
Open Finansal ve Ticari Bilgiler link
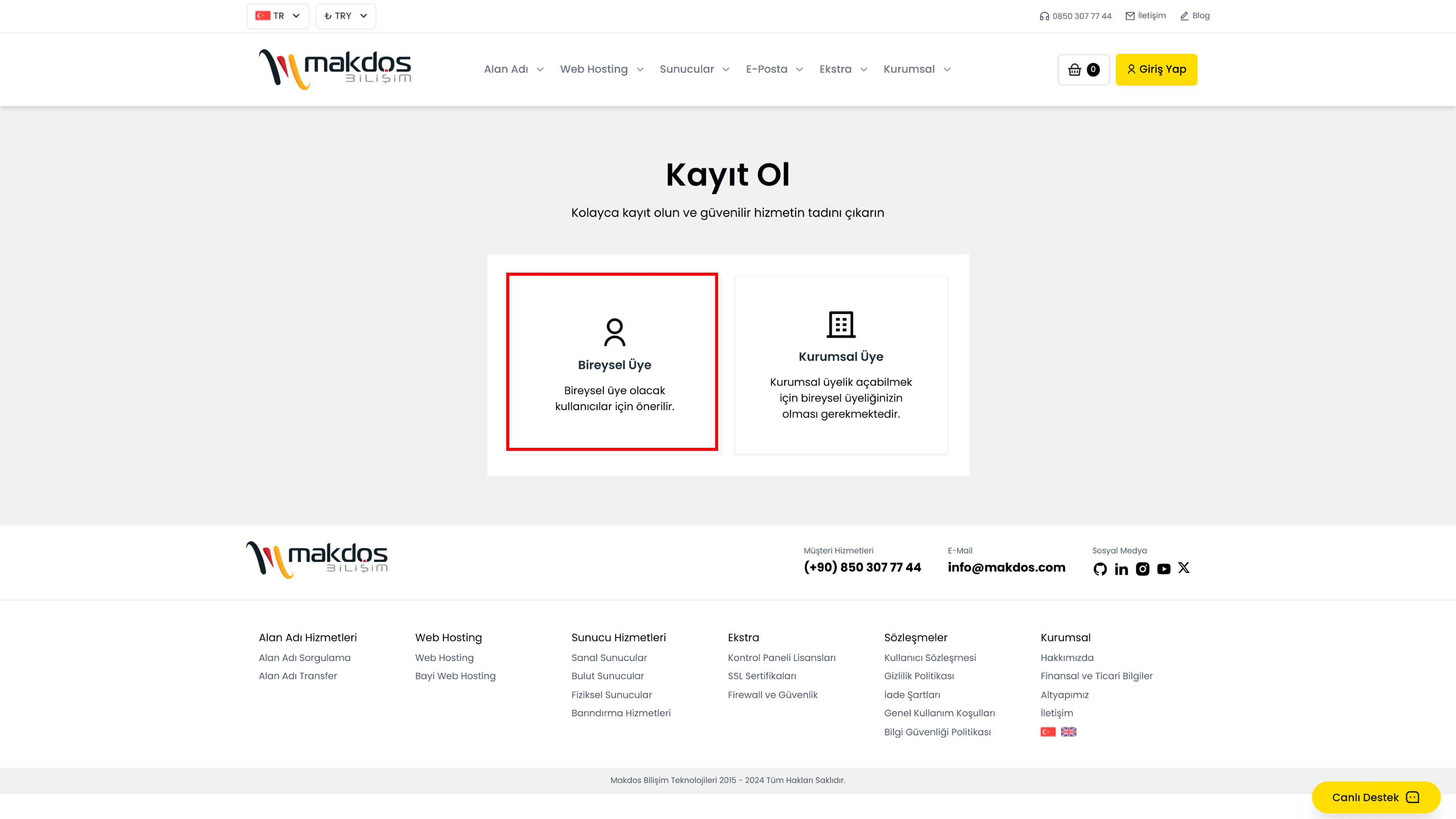point(1097,676)
